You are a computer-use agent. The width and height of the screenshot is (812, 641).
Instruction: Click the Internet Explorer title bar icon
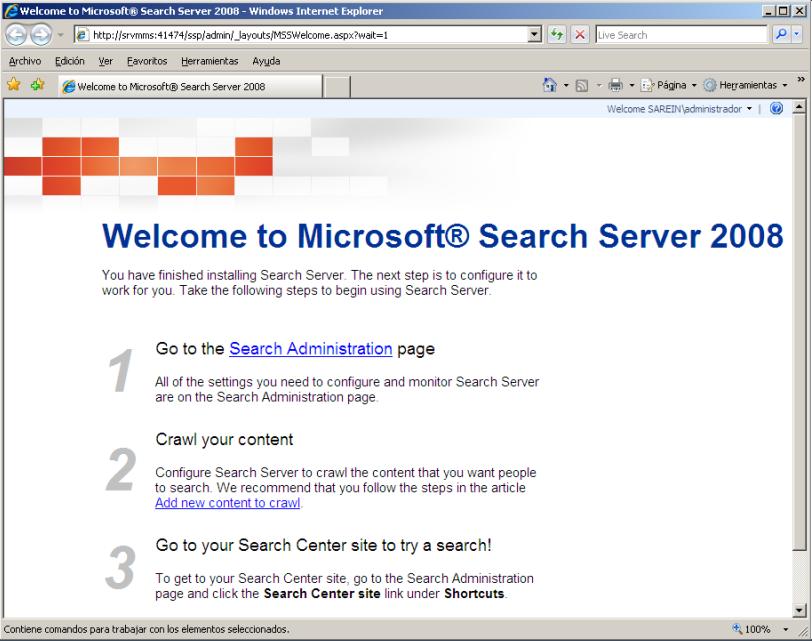pyautogui.click(x=10, y=11)
